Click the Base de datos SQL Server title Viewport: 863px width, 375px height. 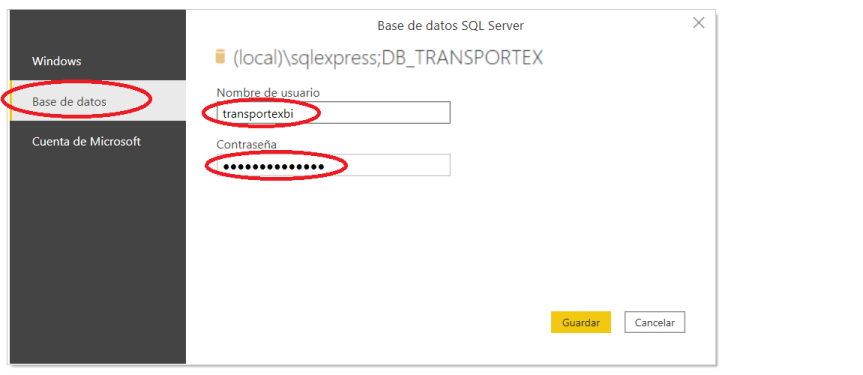(x=451, y=25)
